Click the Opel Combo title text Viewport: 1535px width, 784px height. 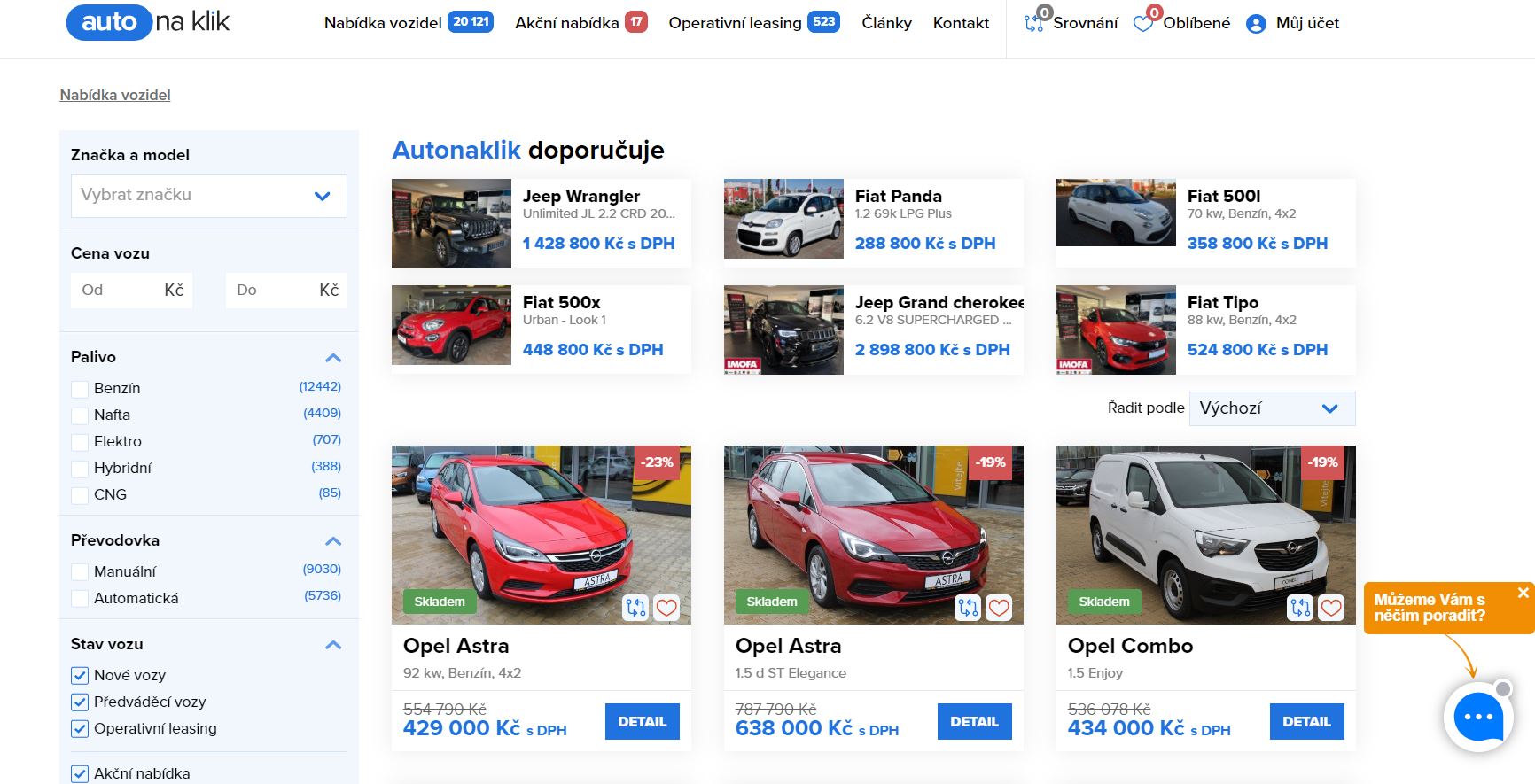point(1130,647)
